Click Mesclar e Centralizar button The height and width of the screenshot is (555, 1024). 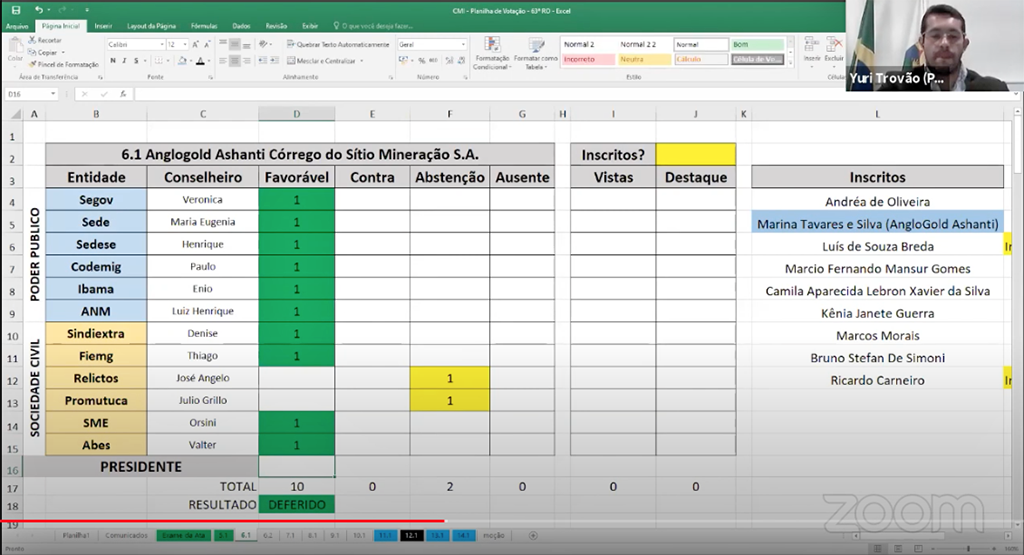pos(322,61)
